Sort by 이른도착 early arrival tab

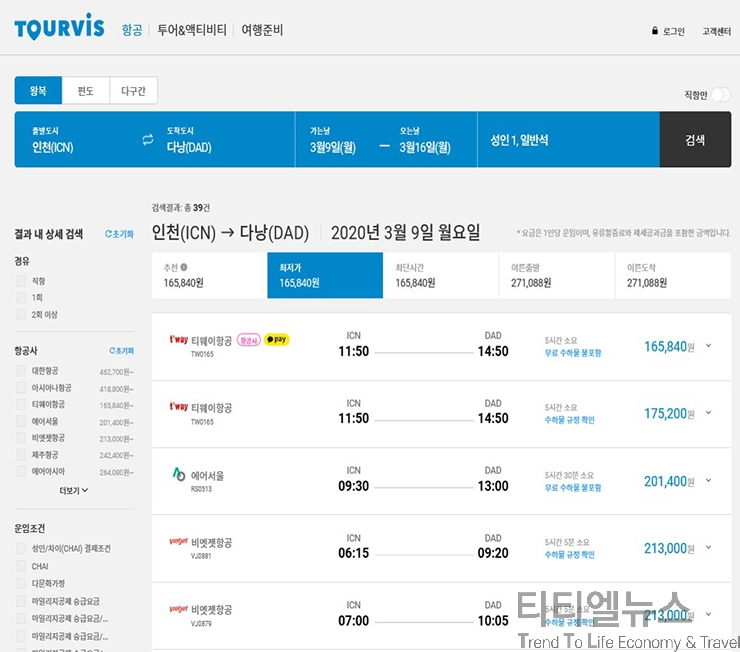coord(673,275)
